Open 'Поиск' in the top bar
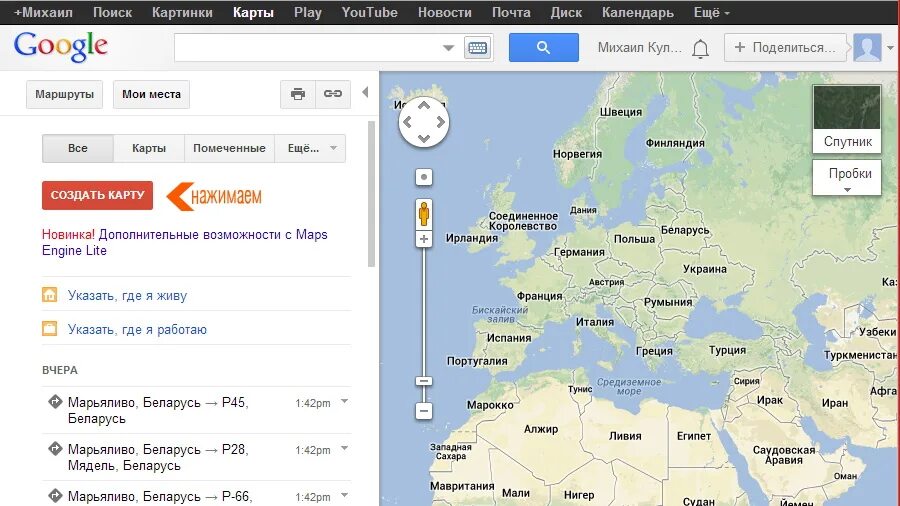The height and width of the screenshot is (506, 900). point(112,12)
